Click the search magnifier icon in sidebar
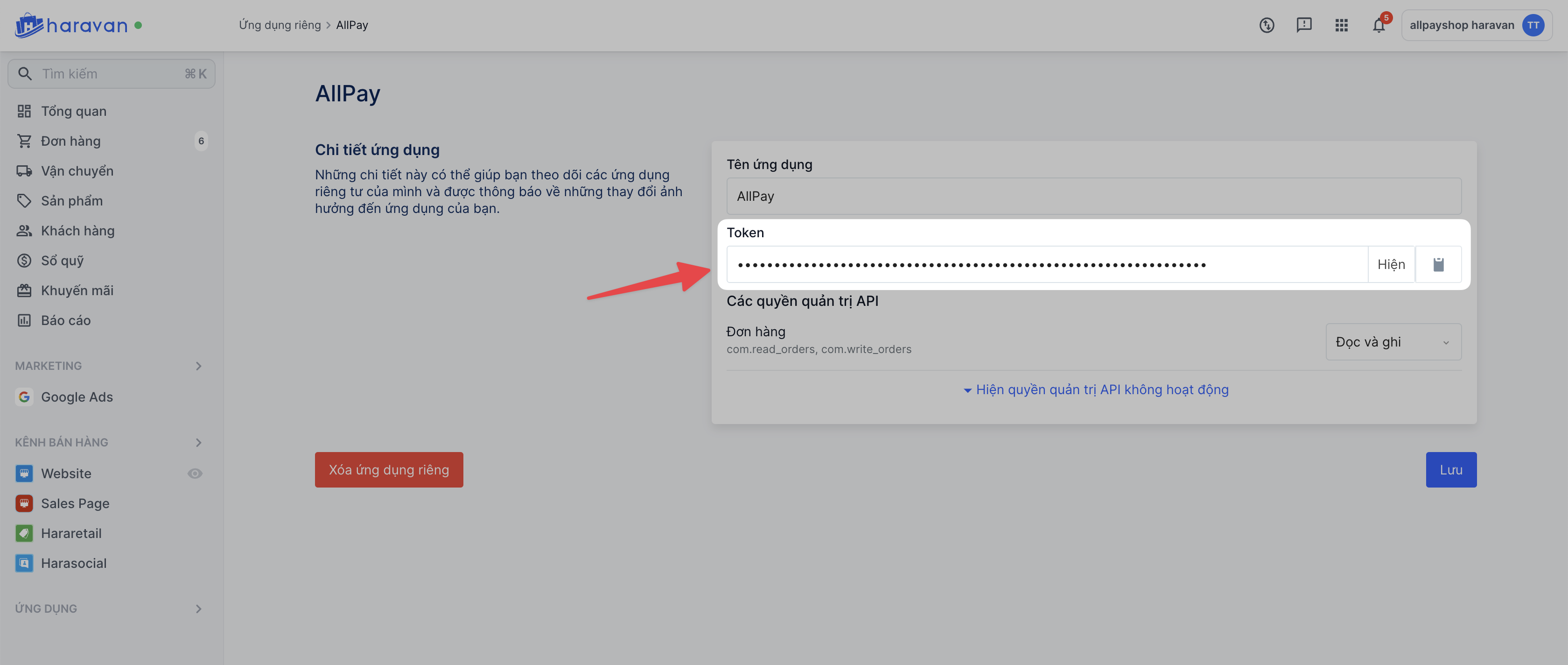Viewport: 1568px width, 665px height. (25, 74)
